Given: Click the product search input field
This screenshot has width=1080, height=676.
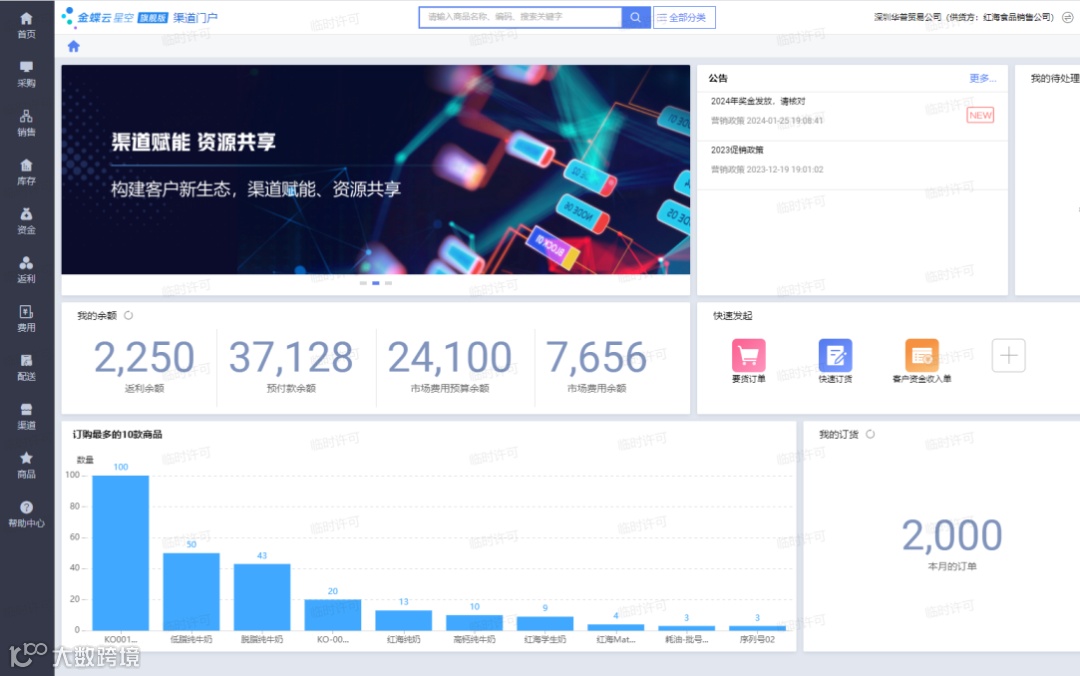Looking at the screenshot, I should click(x=520, y=17).
